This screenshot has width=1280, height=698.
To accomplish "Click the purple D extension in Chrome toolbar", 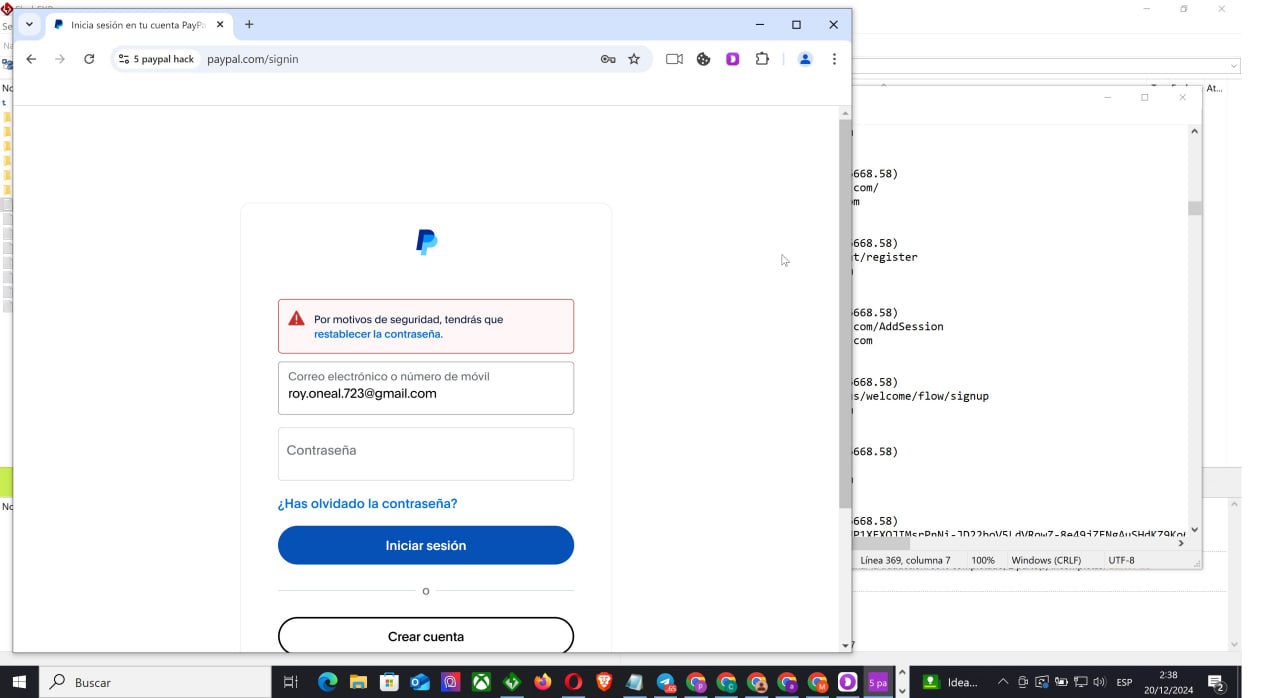I will click(x=733, y=59).
